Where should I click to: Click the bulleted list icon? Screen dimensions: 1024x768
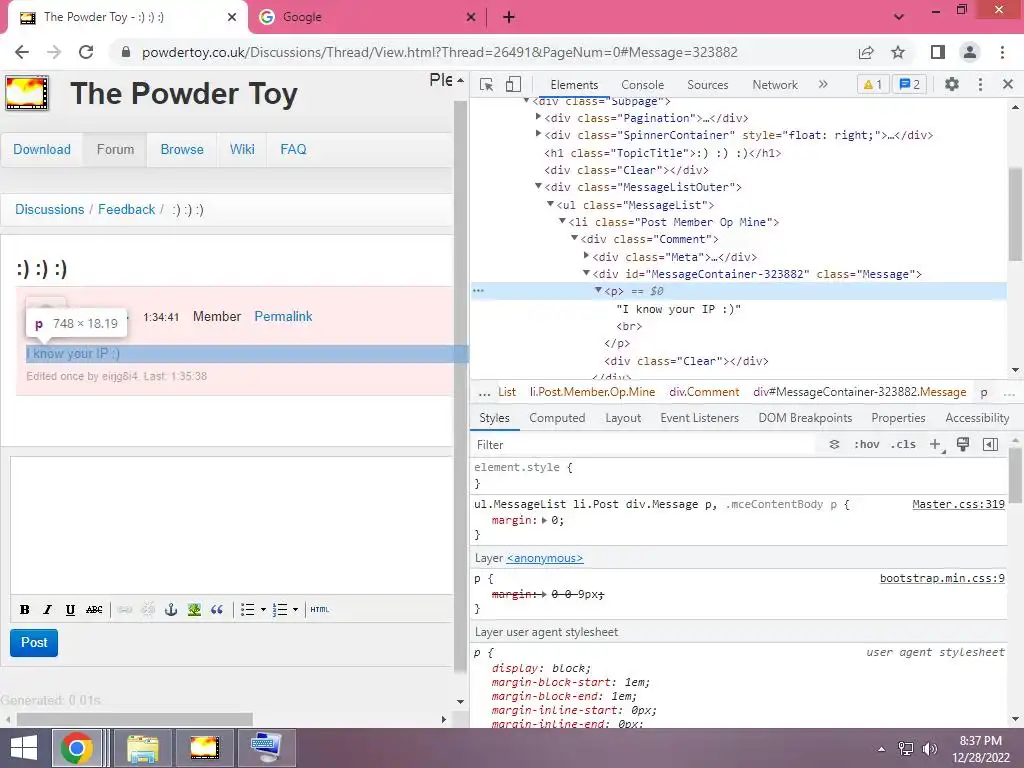(248, 609)
